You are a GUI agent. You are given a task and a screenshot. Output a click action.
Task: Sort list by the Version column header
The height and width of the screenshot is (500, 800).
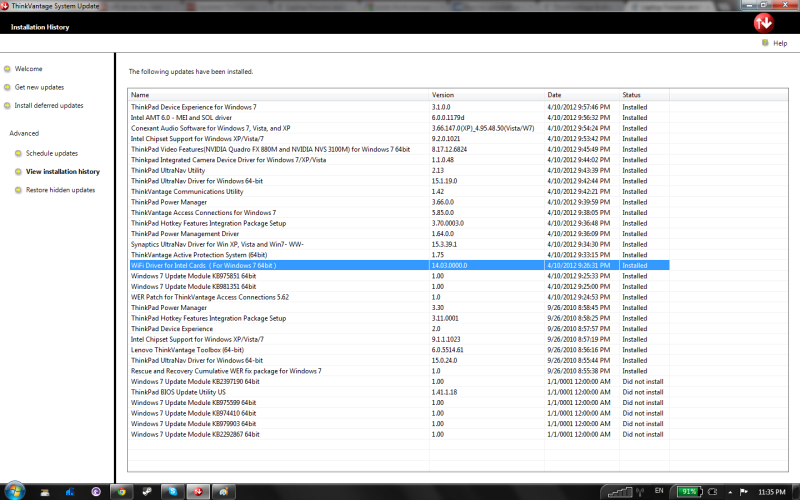click(x=487, y=95)
